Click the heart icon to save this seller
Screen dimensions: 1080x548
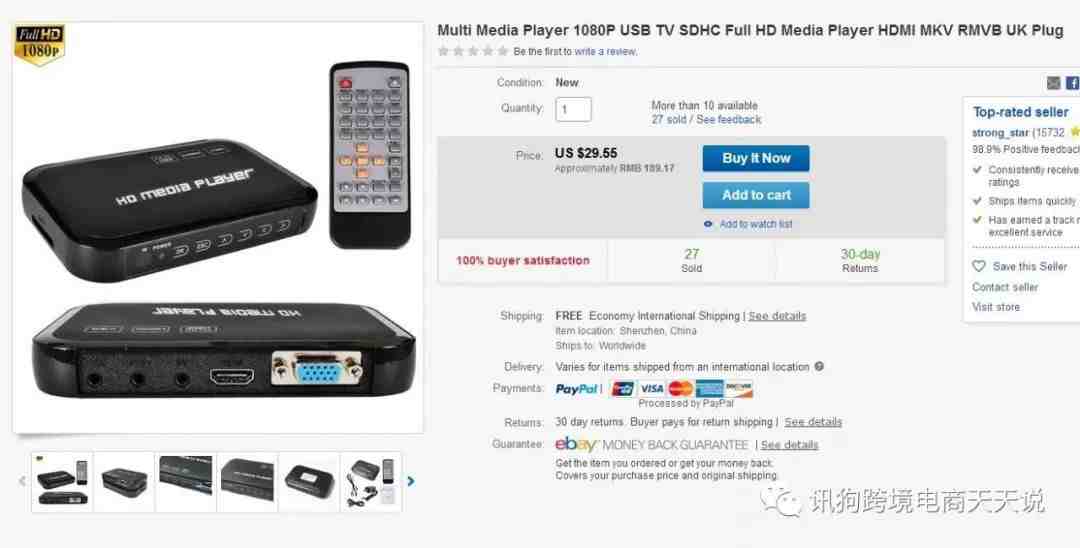point(979,266)
